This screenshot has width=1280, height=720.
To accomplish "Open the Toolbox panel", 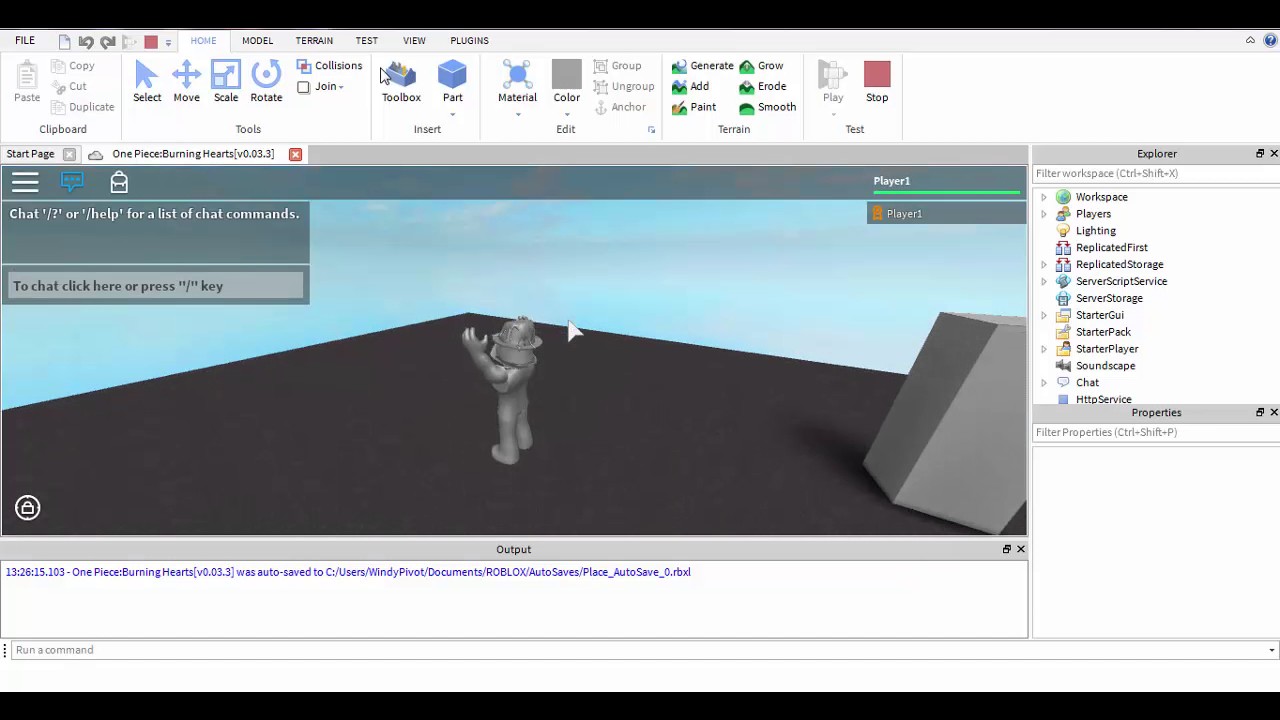I will point(401,82).
